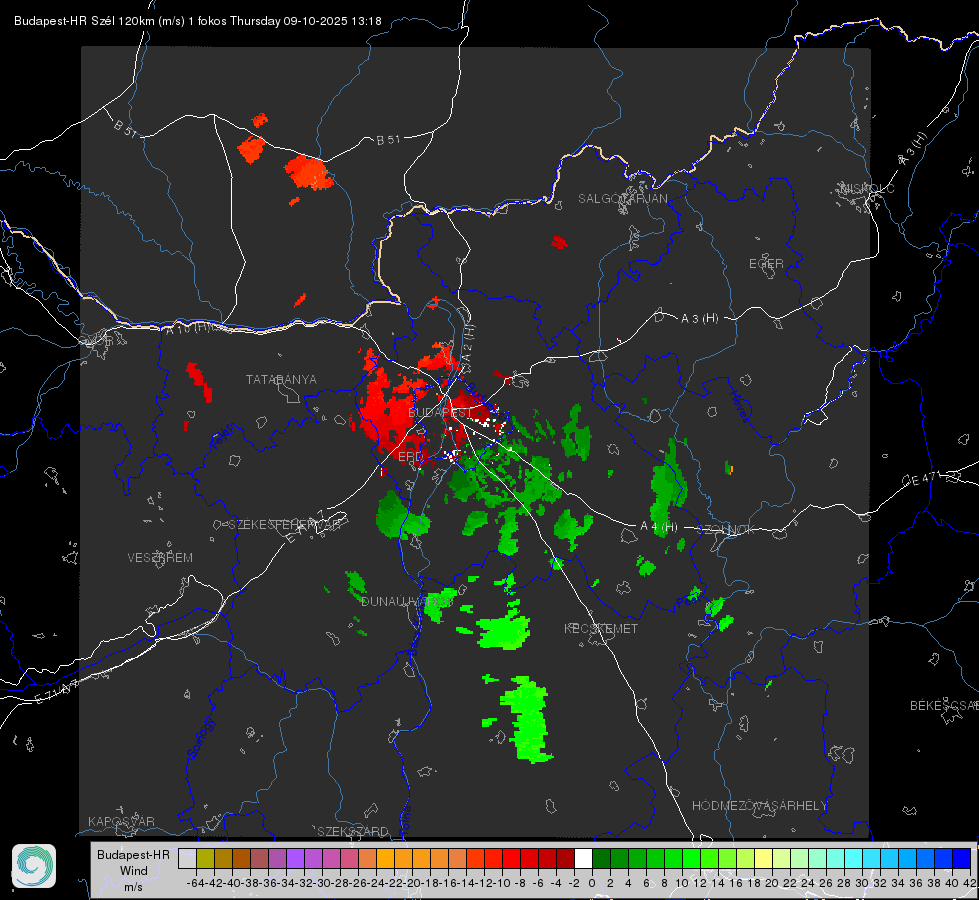Click the KECSKEMÉT city label
Screen dimensions: 979x900
coord(601,628)
